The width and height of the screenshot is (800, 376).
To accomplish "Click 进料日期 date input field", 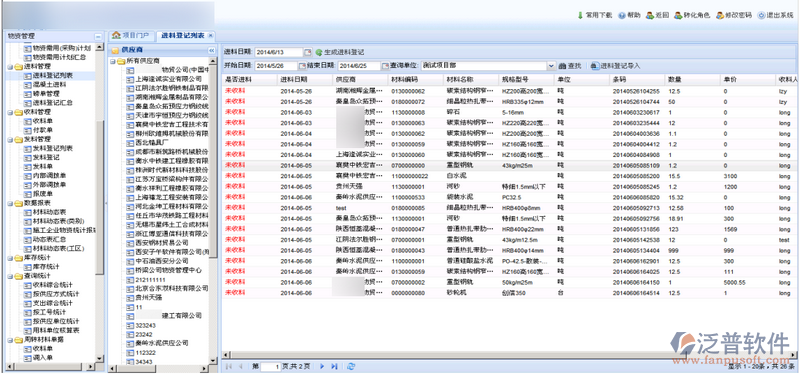I will pos(278,52).
